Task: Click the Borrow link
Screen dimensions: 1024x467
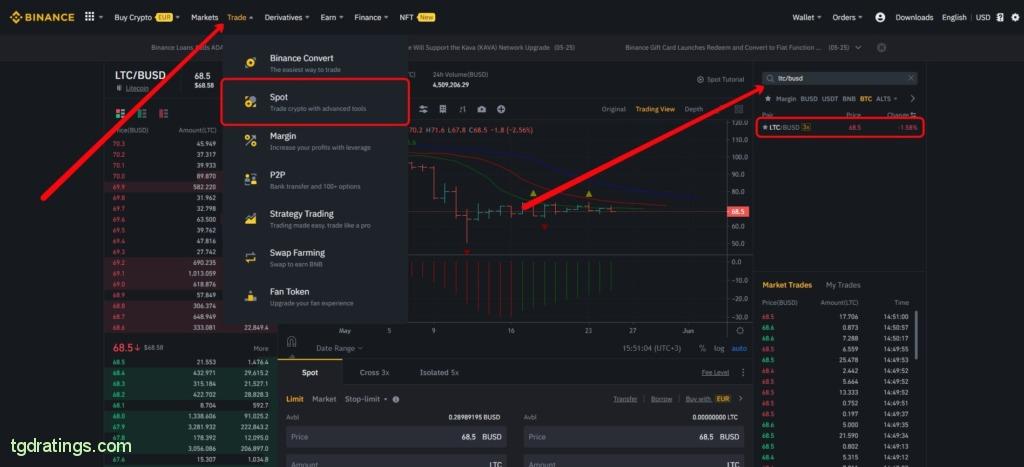Action: [662, 398]
